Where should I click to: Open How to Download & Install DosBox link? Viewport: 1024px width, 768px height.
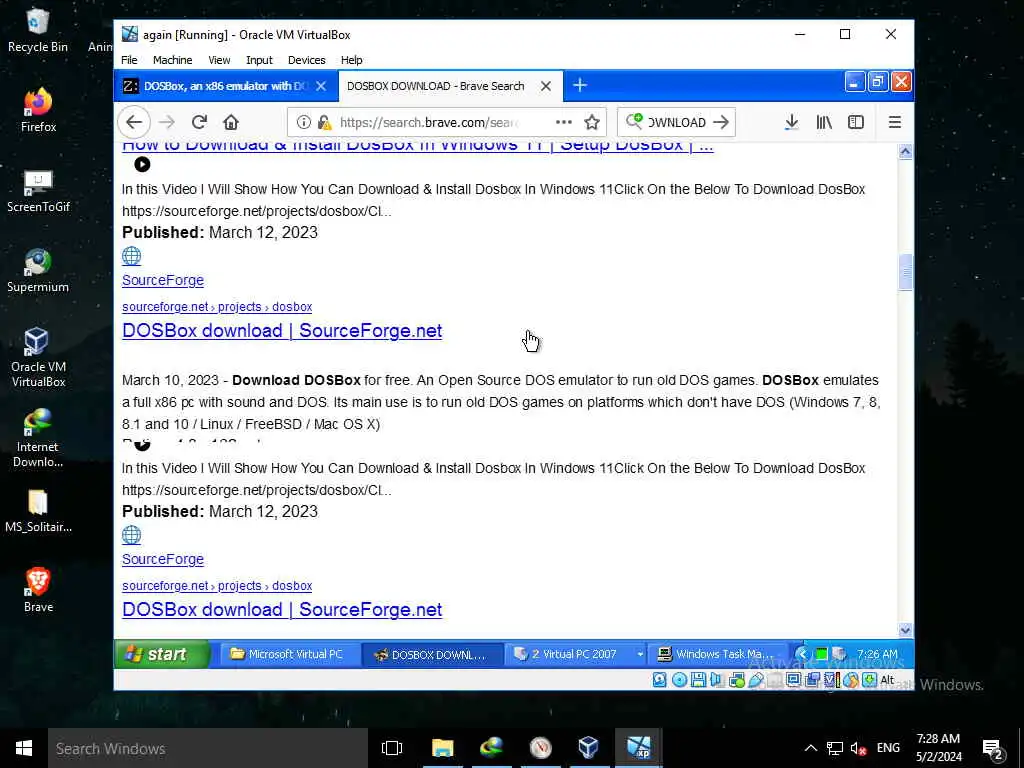tap(418, 146)
